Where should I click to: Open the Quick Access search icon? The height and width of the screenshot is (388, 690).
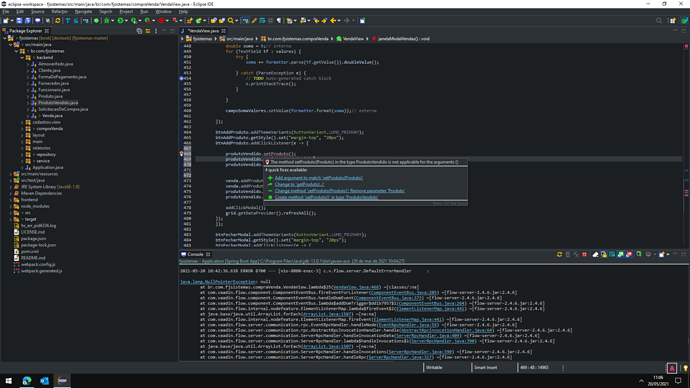pyautogui.click(x=659, y=21)
